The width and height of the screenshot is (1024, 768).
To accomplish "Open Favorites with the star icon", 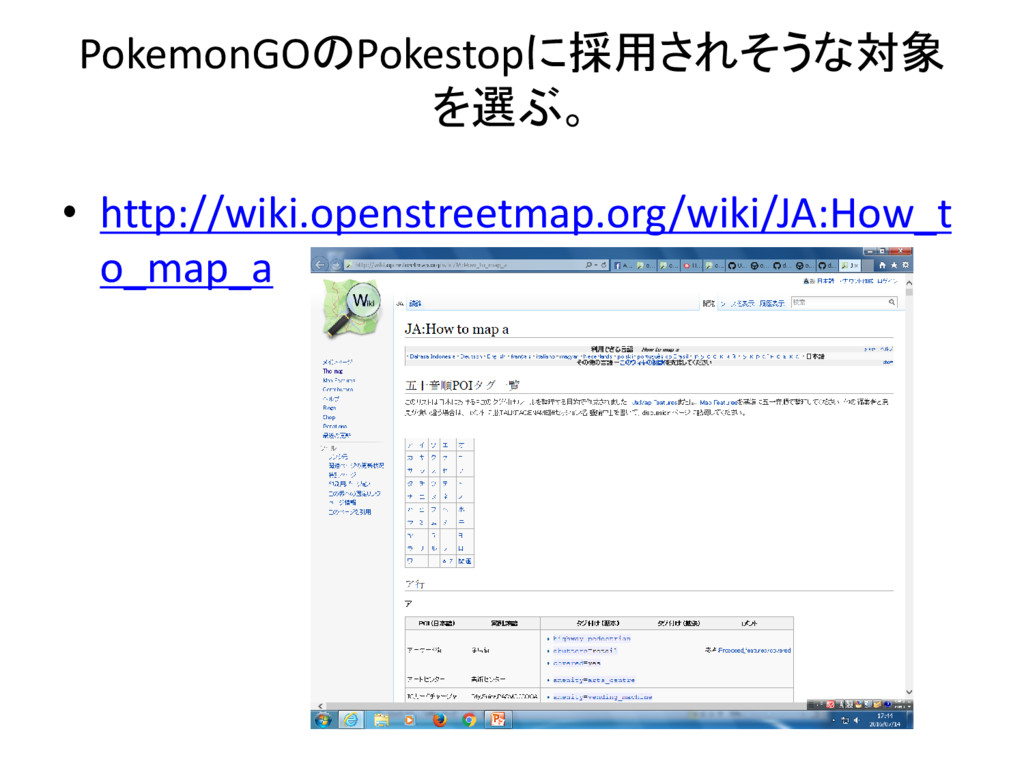I will point(893,265).
